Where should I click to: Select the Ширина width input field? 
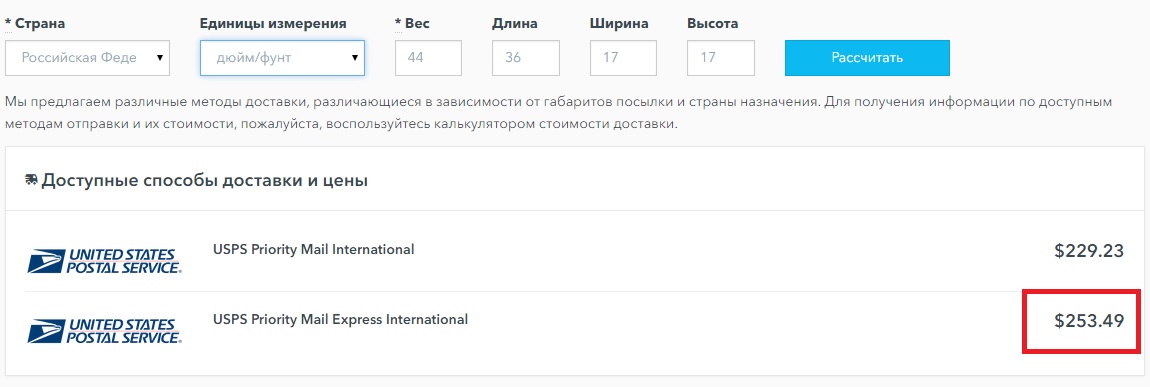623,58
